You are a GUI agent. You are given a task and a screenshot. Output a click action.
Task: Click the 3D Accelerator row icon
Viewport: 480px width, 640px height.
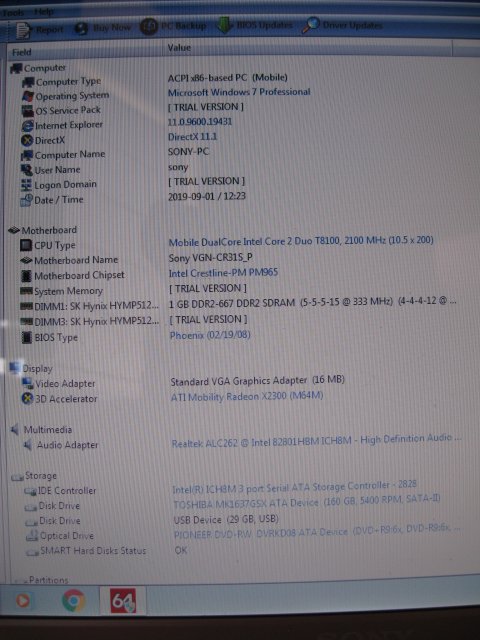27,399
